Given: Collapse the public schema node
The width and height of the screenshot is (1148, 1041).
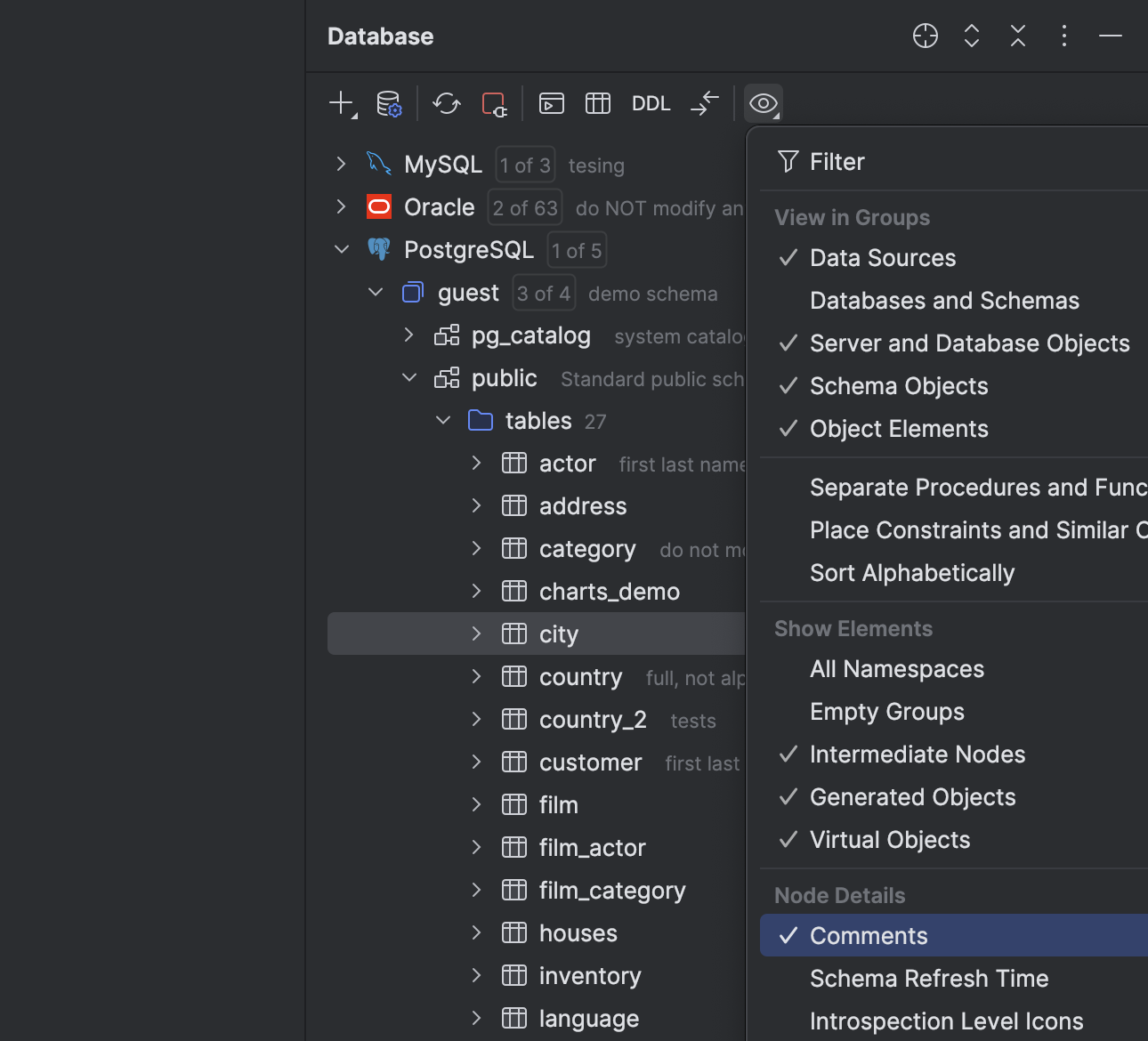Looking at the screenshot, I should pyautogui.click(x=409, y=377).
